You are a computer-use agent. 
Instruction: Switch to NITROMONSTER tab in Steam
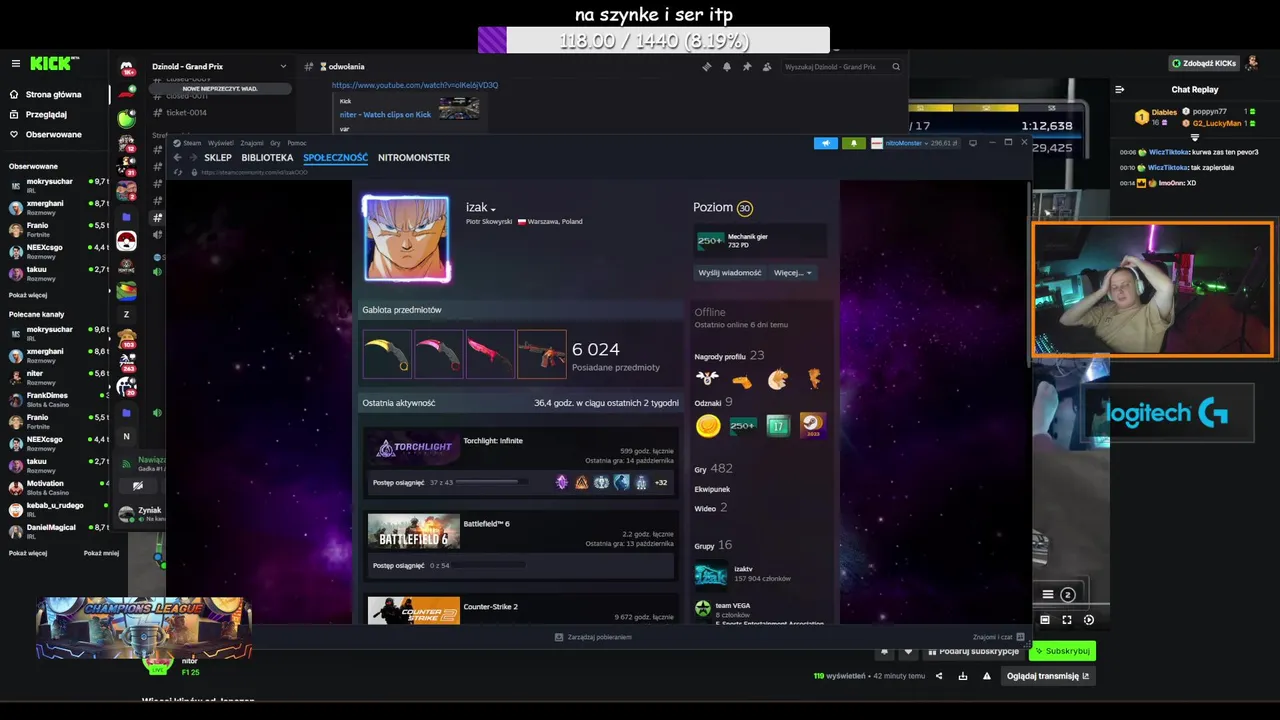pos(414,157)
